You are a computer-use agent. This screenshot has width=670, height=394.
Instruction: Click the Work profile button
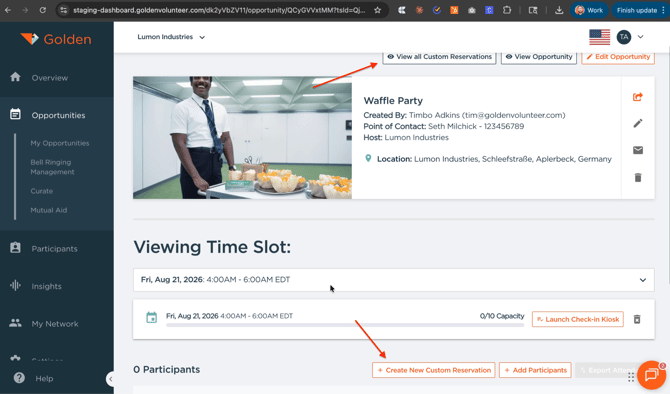(x=589, y=10)
